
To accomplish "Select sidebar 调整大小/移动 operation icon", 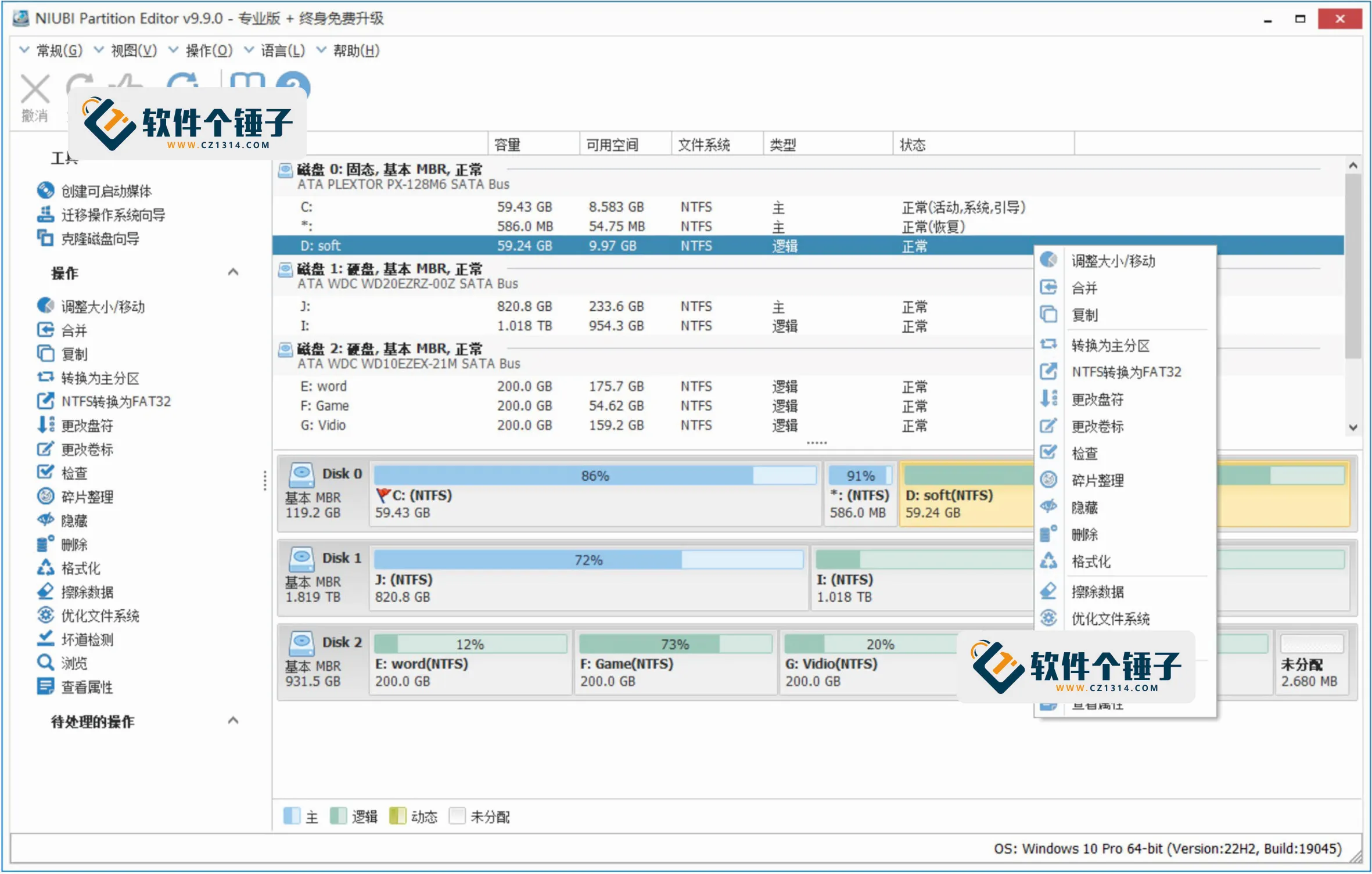I will point(45,306).
